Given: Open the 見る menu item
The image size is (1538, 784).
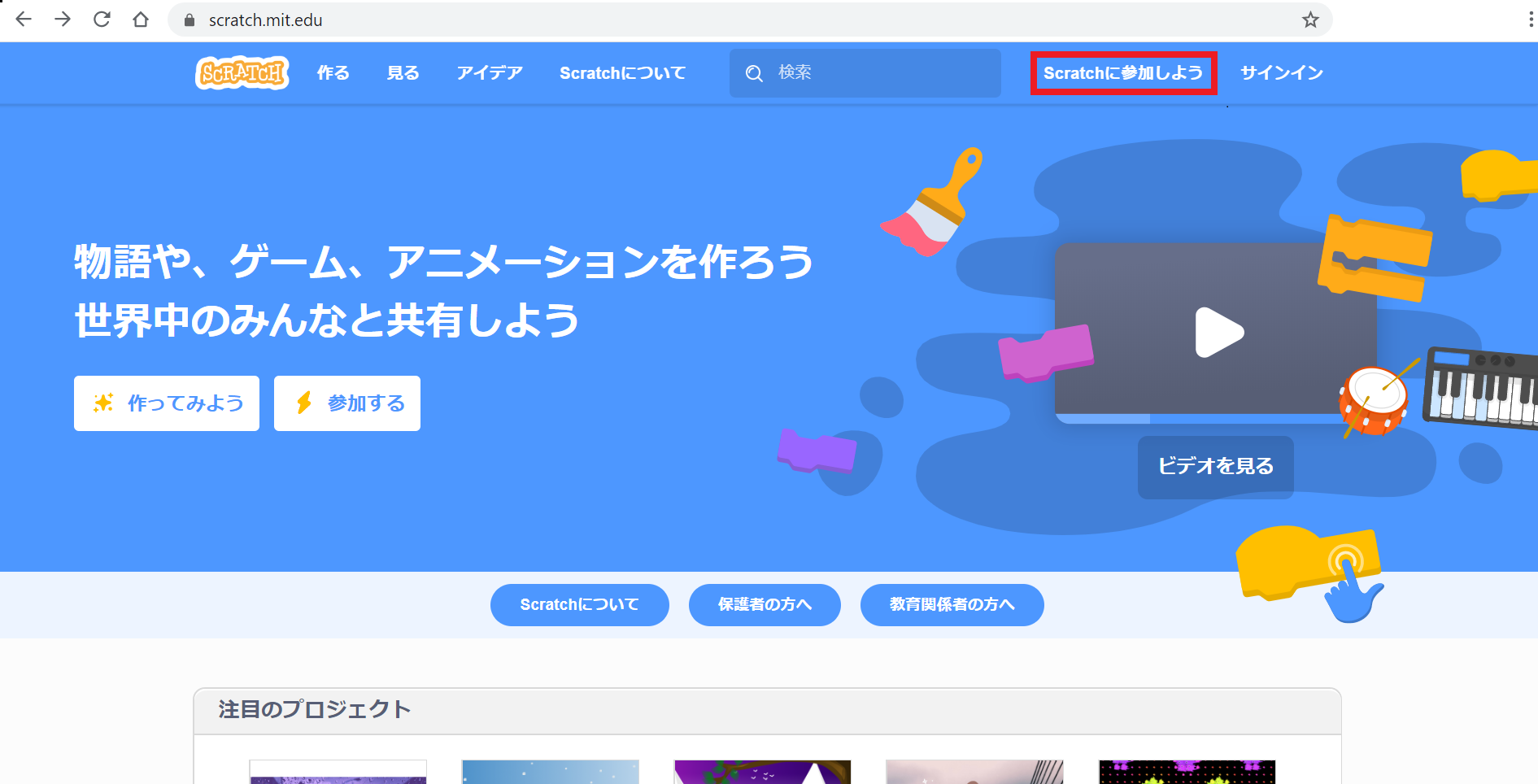Looking at the screenshot, I should coord(403,73).
